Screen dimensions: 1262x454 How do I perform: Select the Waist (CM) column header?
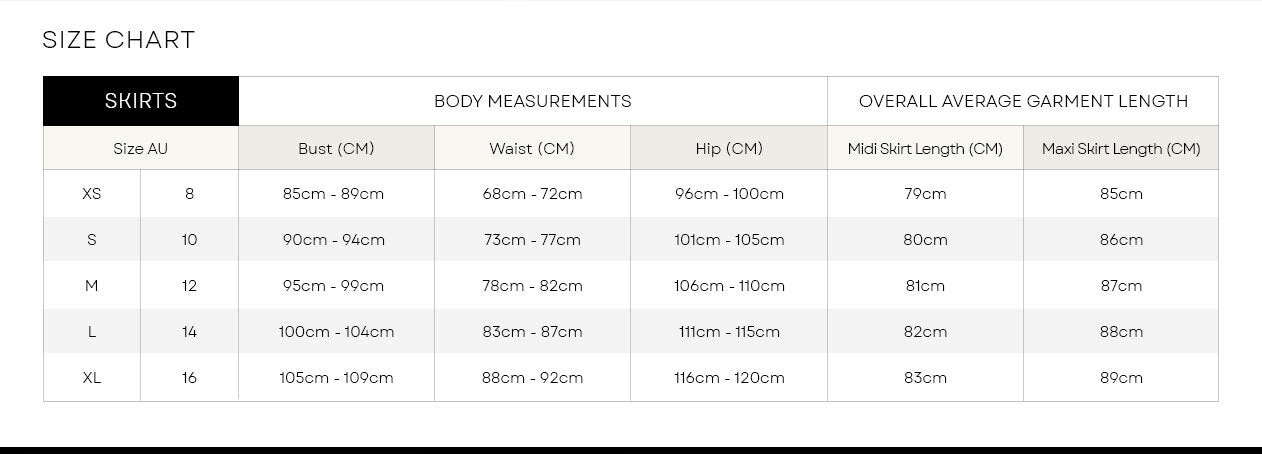[532, 149]
